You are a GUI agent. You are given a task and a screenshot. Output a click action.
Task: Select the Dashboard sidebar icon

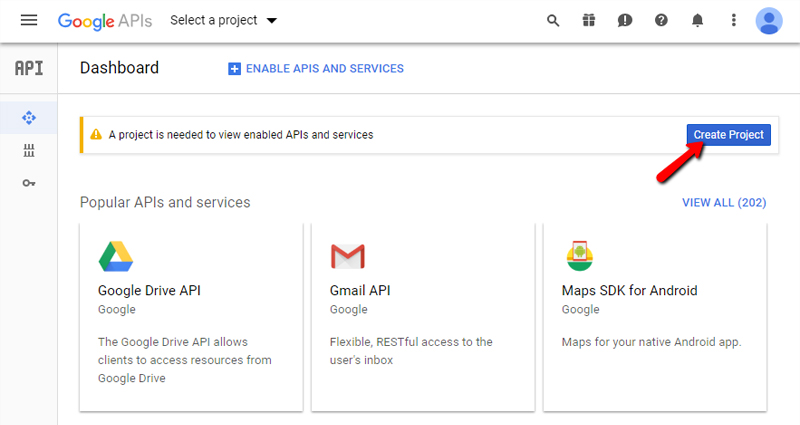pos(29,118)
